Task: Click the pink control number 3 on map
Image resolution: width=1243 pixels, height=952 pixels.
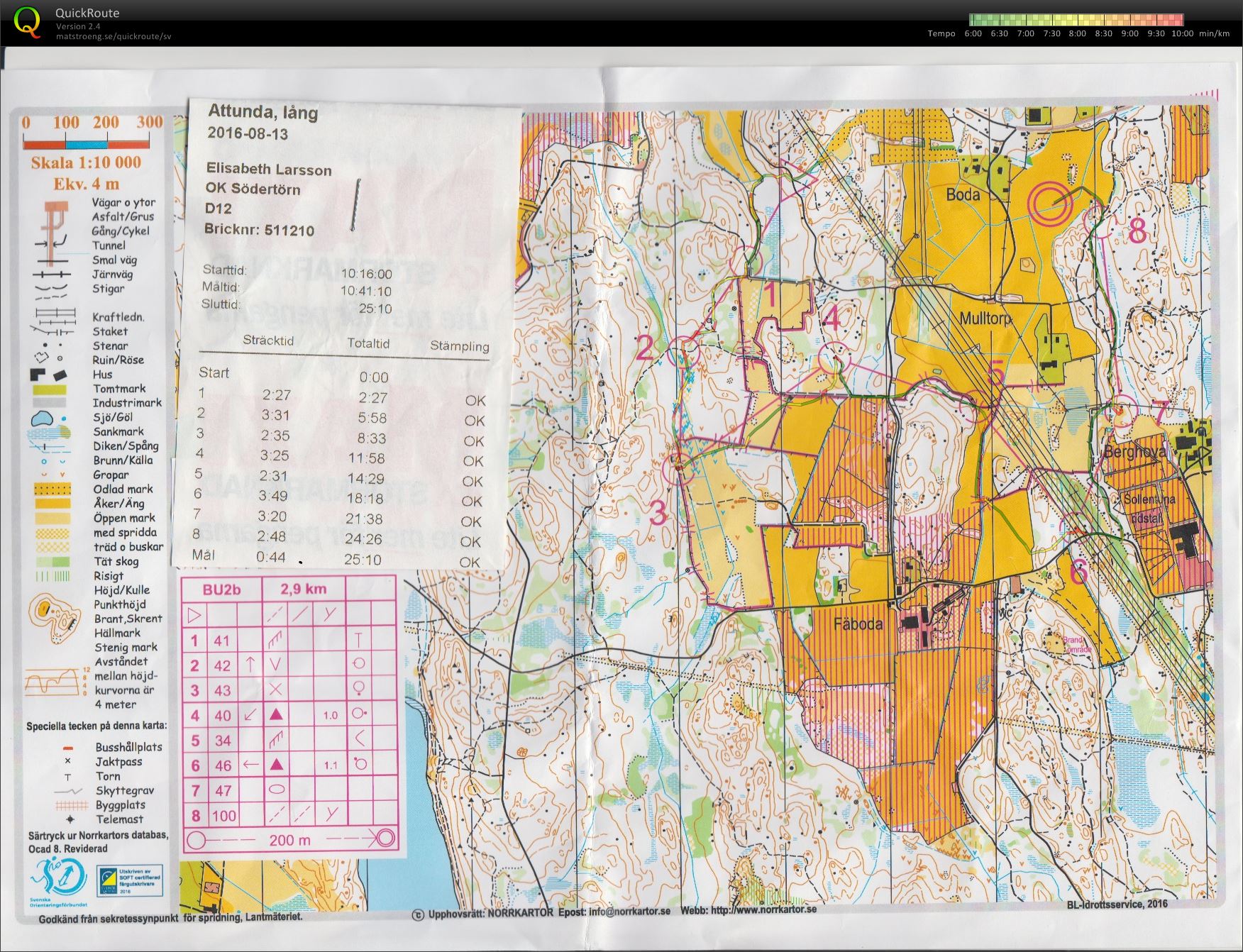Action: [658, 513]
